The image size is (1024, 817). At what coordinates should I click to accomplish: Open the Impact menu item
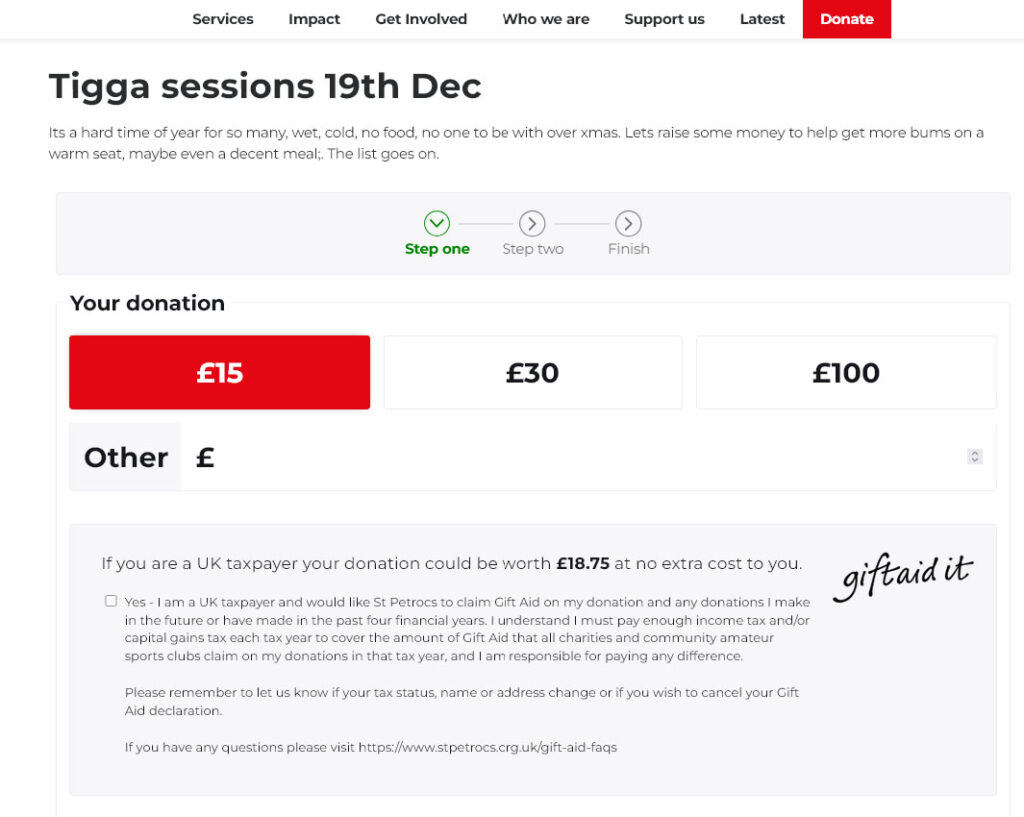point(314,19)
